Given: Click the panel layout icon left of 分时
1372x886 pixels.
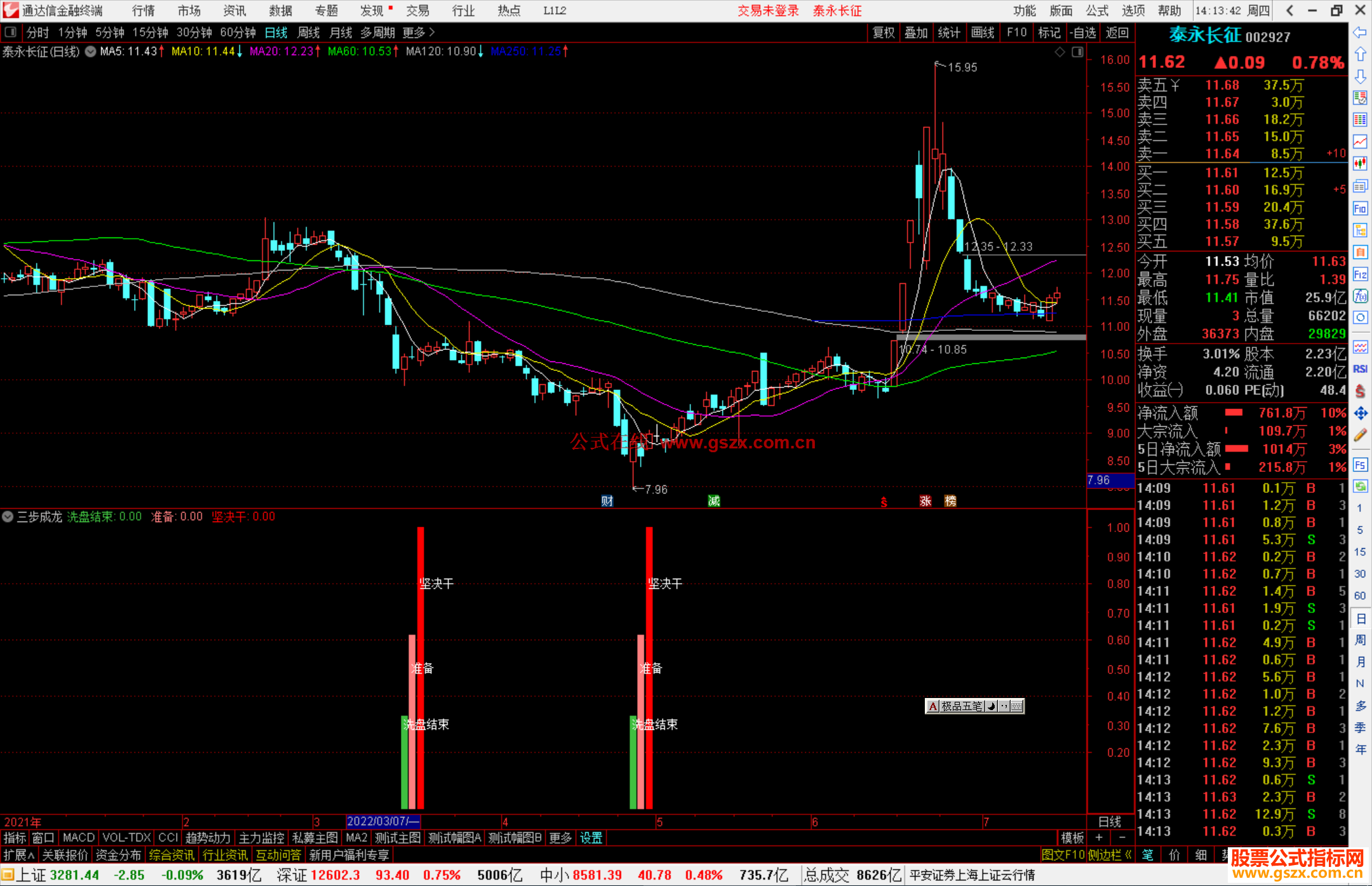Looking at the screenshot, I should [x=11, y=32].
